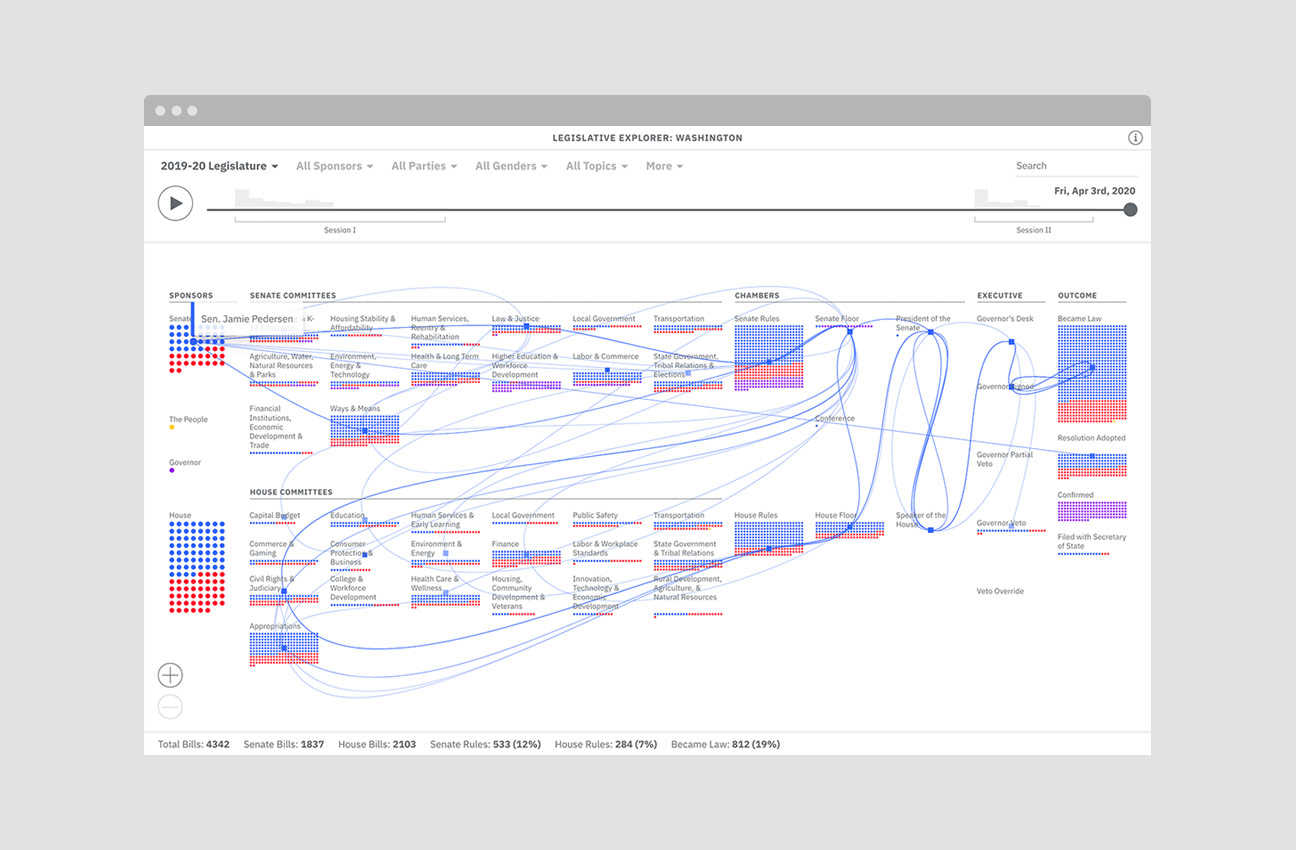Zoom in with the plus button
The height and width of the screenshot is (850, 1296).
click(170, 675)
